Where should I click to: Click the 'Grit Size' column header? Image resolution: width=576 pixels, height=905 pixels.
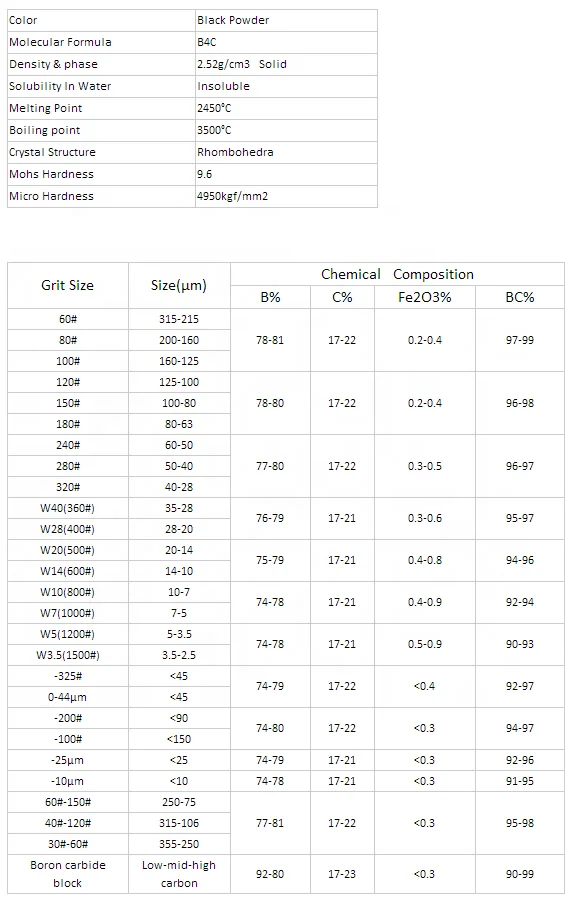pyautogui.click(x=68, y=285)
